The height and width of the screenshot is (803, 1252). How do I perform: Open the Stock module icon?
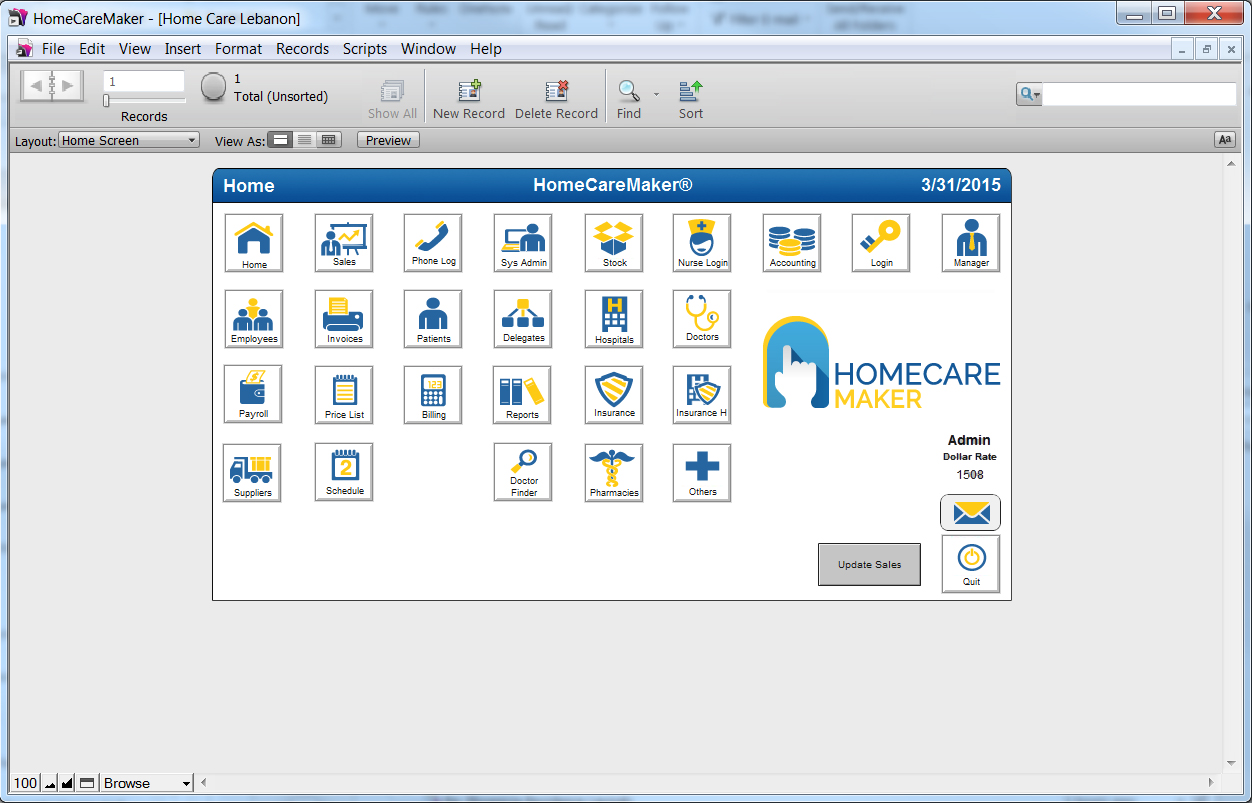(614, 243)
